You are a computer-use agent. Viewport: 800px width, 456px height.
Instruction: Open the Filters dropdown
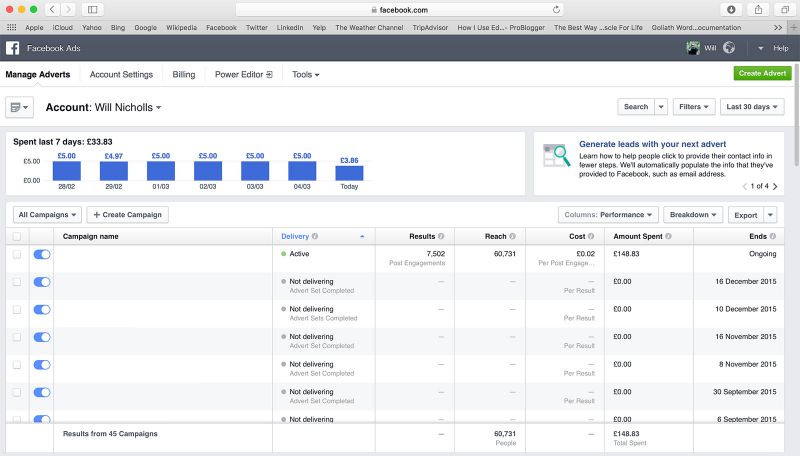point(694,107)
